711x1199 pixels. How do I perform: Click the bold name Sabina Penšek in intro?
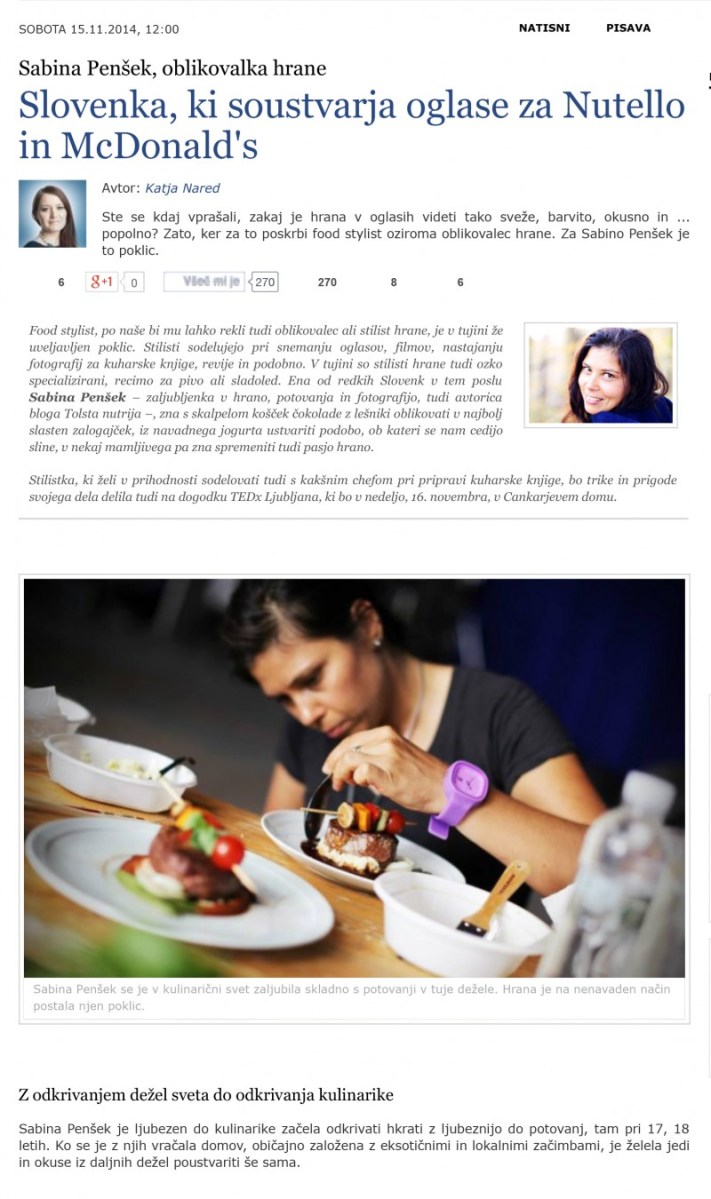coord(77,397)
